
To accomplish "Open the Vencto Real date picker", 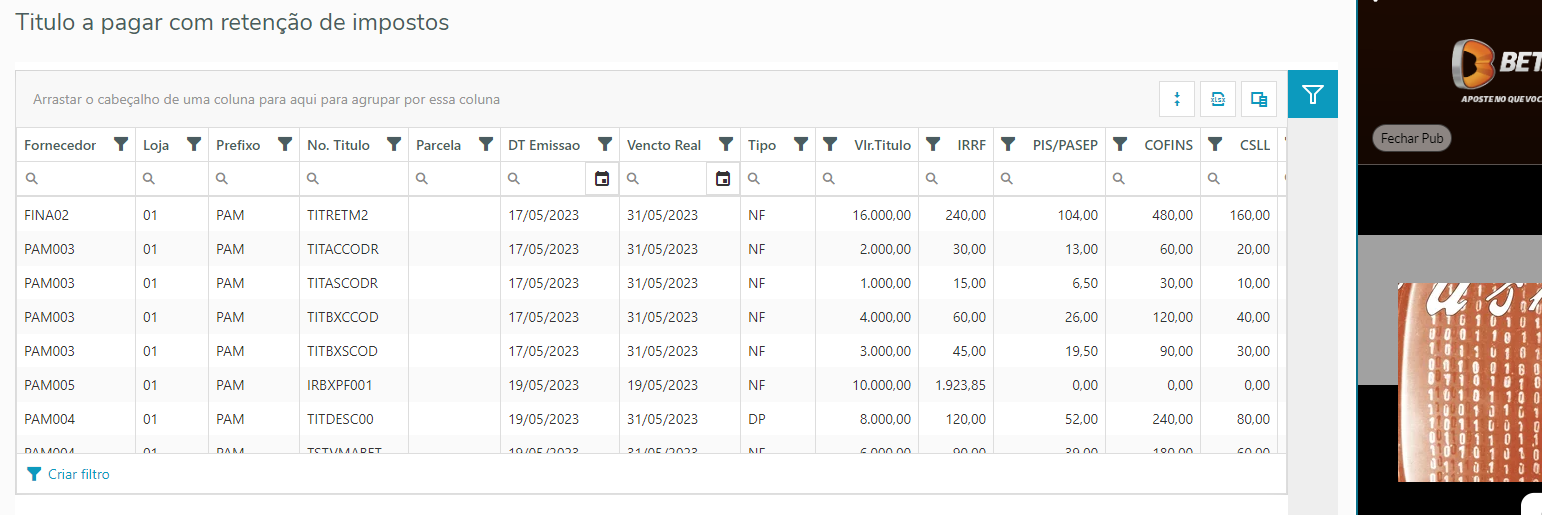I will [x=722, y=179].
